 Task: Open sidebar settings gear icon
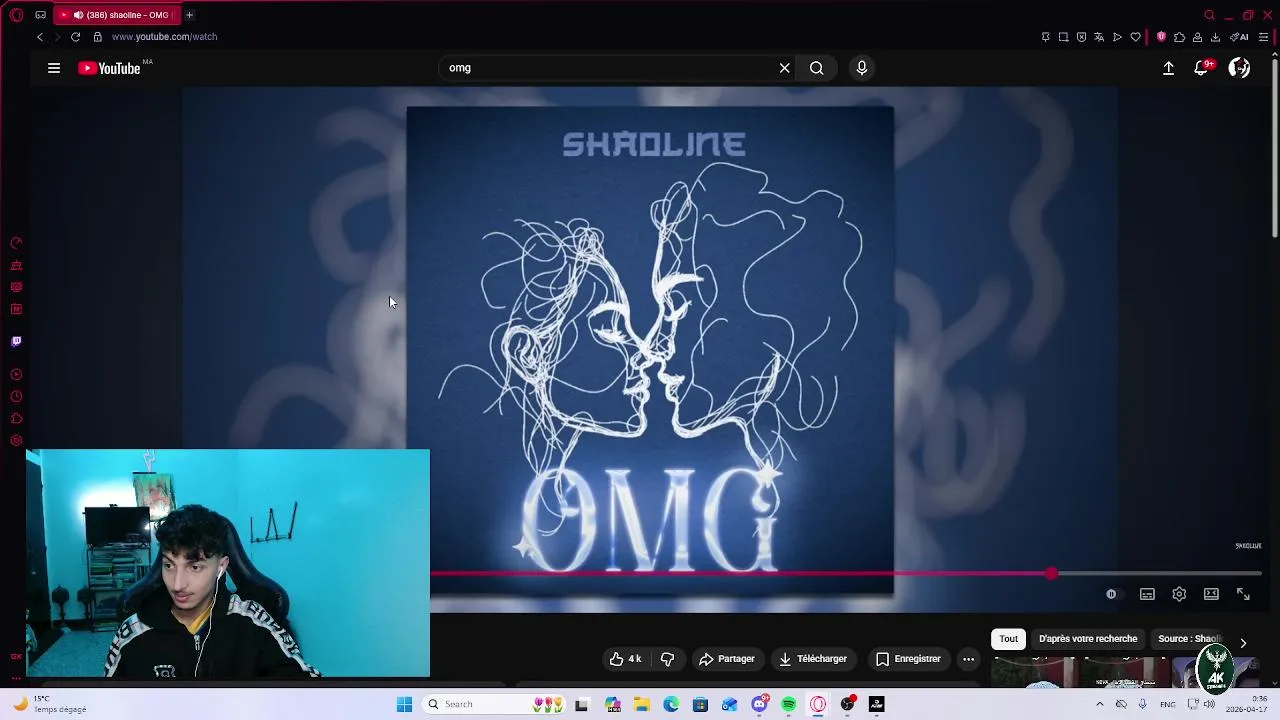16,441
